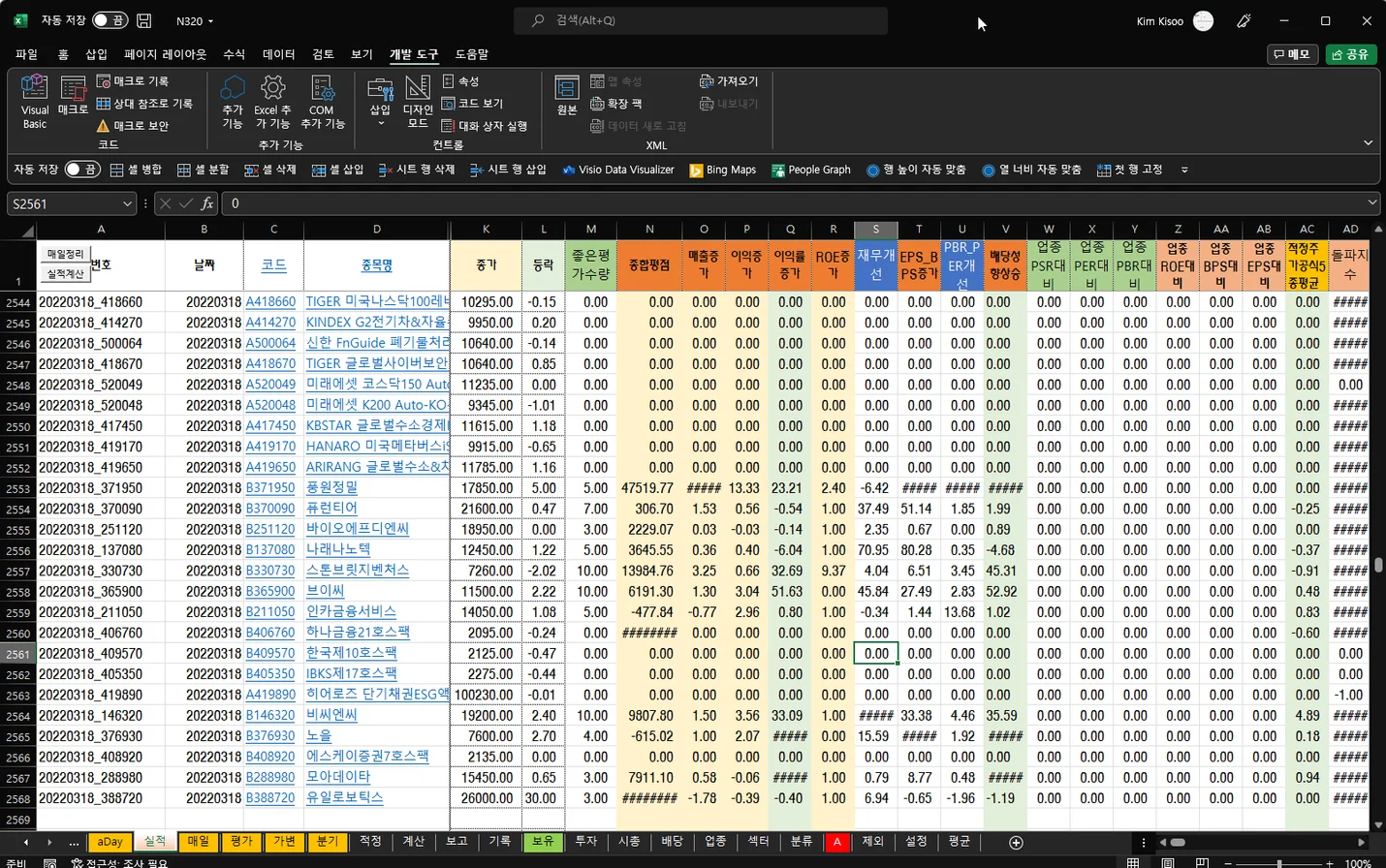The height and width of the screenshot is (868, 1386).
Task: Switch to the 데이터 ribbon tab
Action: pos(278,54)
